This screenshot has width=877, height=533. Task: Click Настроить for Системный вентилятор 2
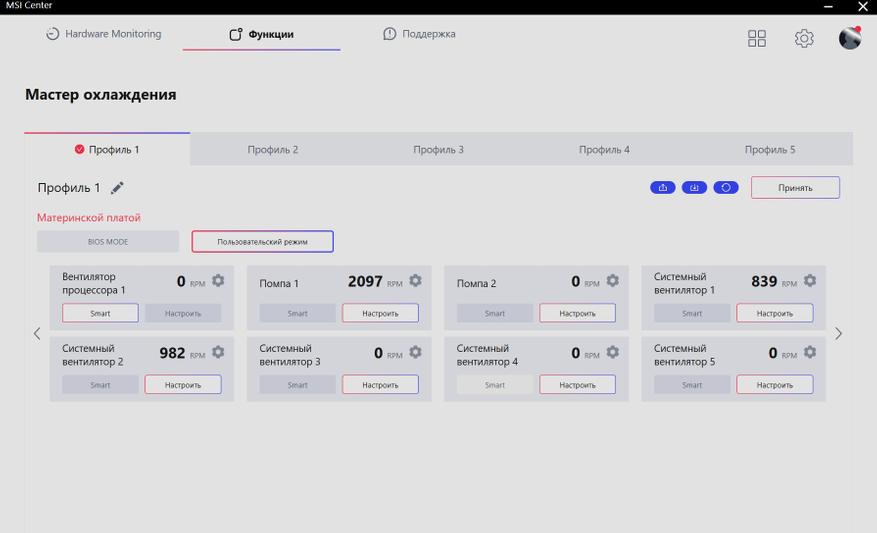click(x=183, y=385)
